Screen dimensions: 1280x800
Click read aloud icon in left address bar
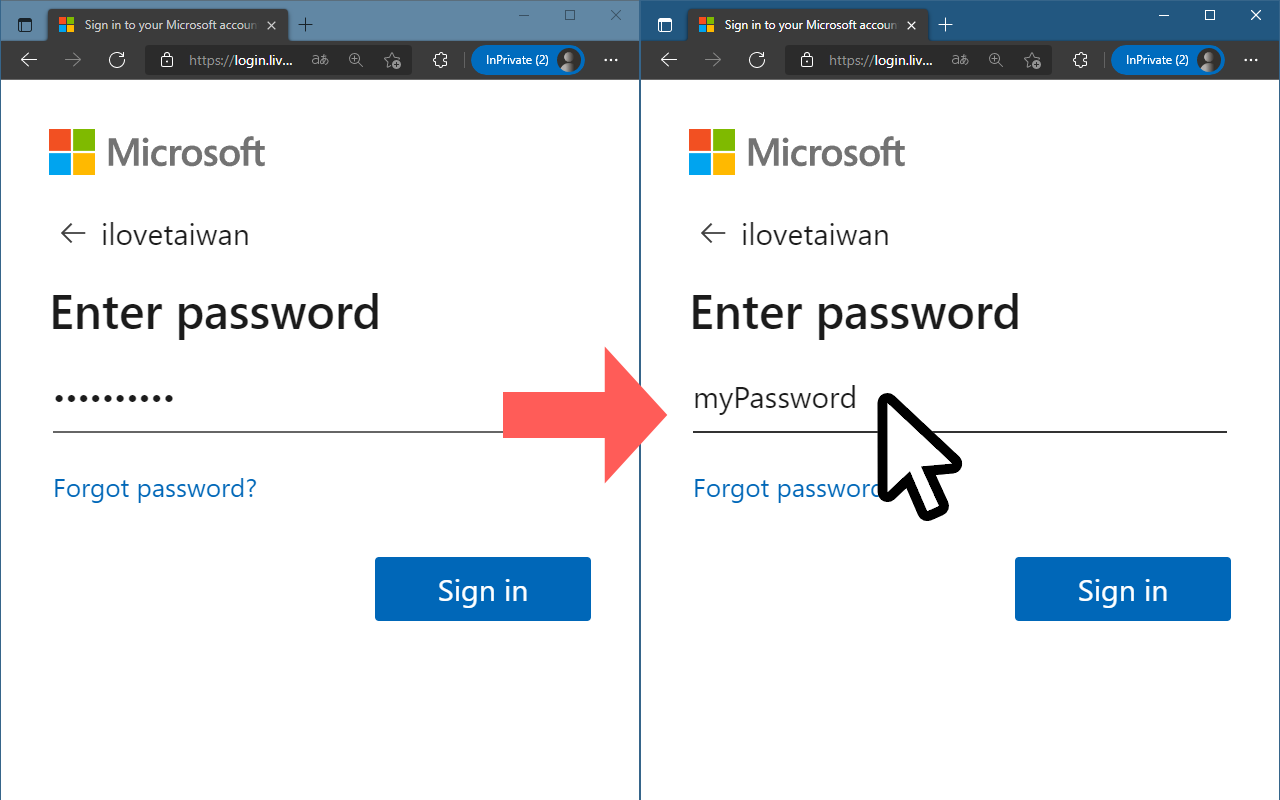(320, 60)
